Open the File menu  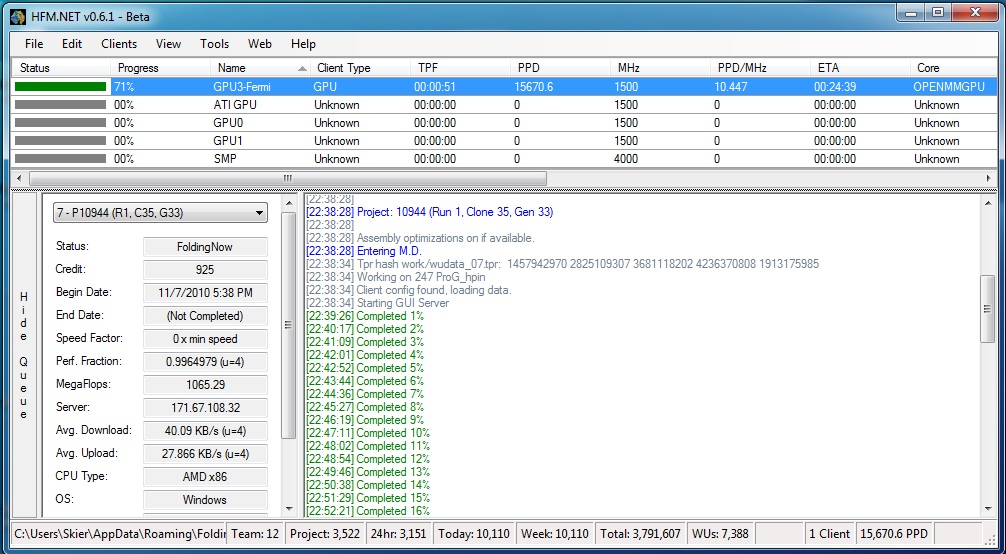pos(34,44)
